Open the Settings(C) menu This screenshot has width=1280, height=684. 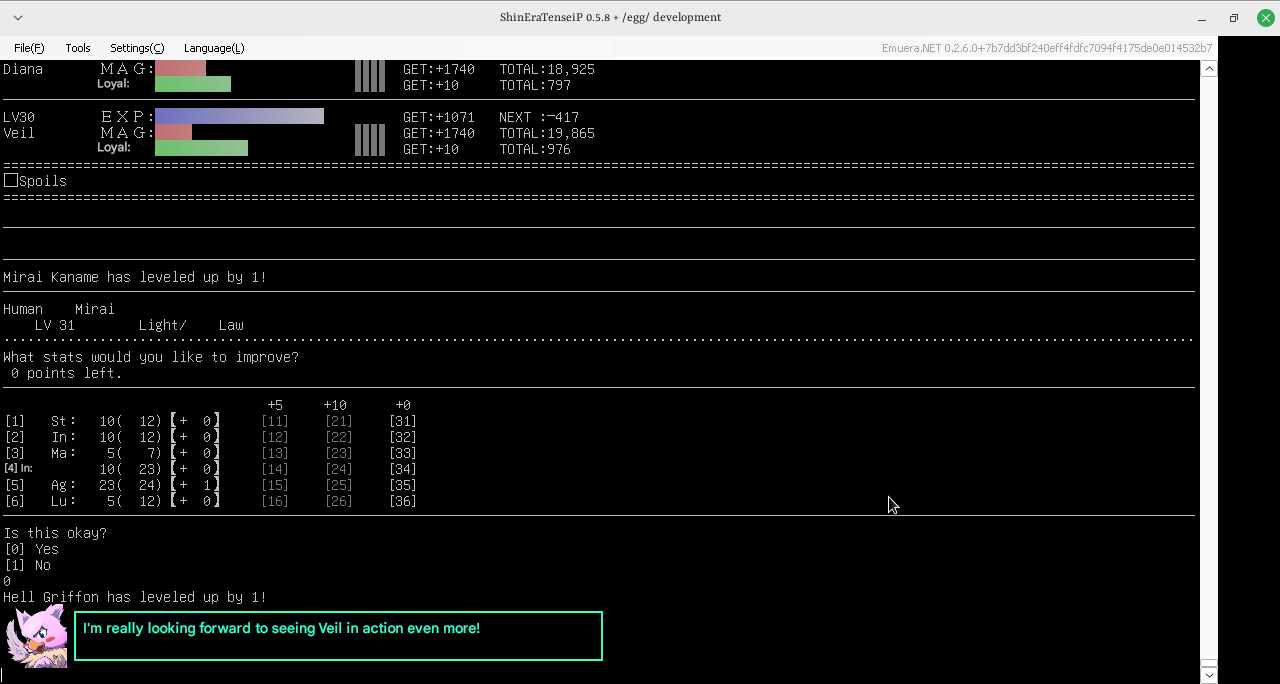point(137,48)
